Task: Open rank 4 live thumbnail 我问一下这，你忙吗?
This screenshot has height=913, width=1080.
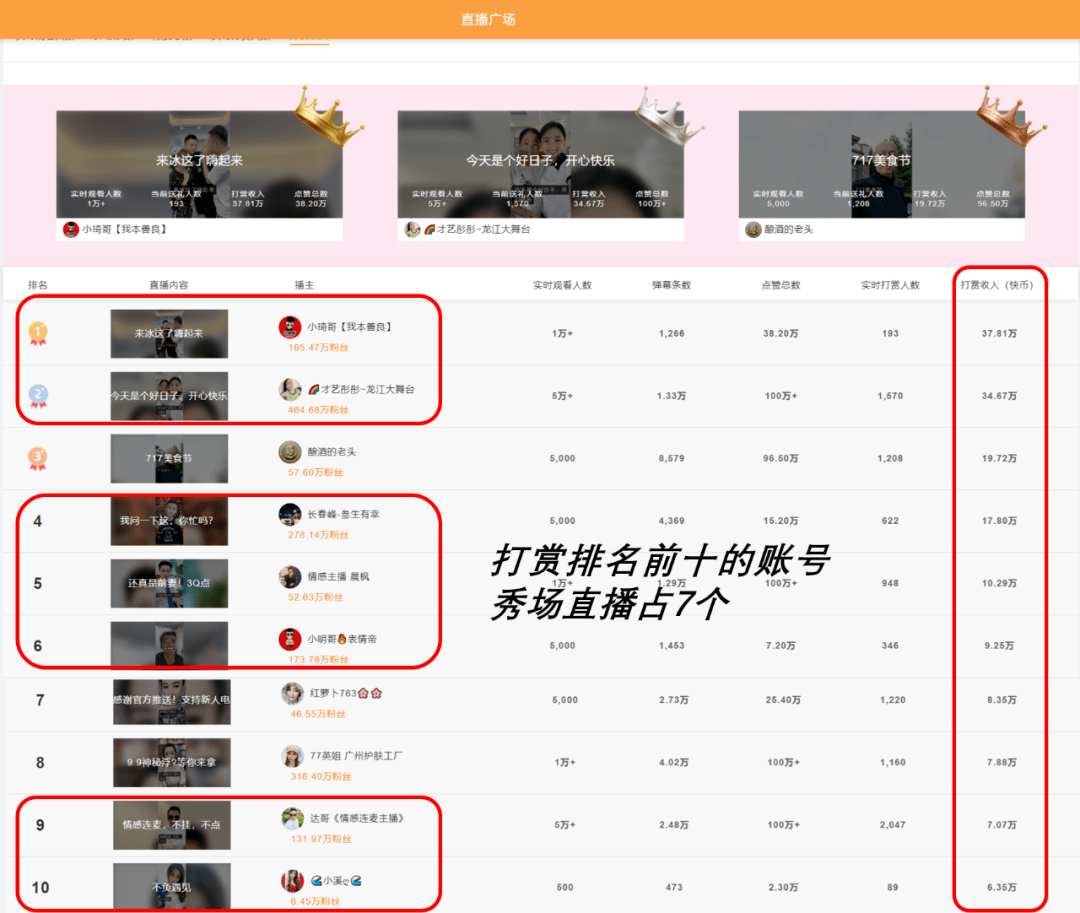Action: pyautogui.click(x=169, y=521)
